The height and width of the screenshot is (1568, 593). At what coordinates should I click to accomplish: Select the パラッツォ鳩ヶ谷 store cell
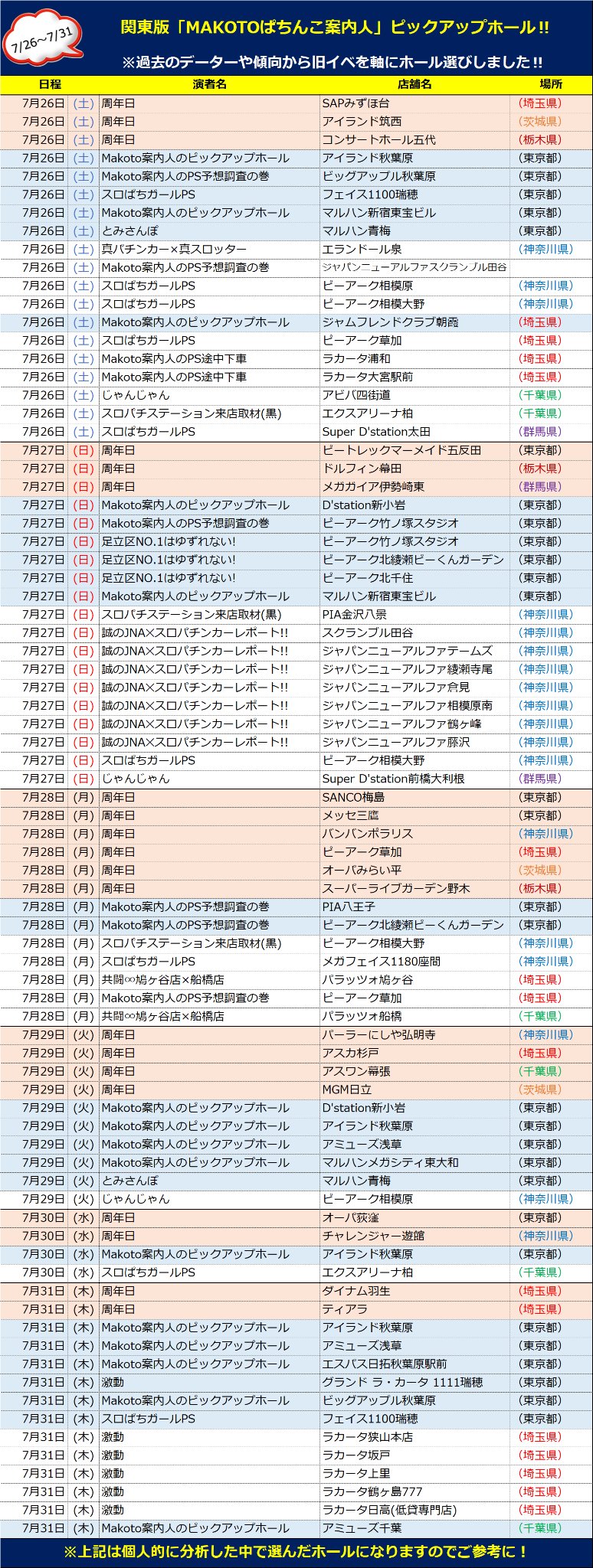coord(414,980)
